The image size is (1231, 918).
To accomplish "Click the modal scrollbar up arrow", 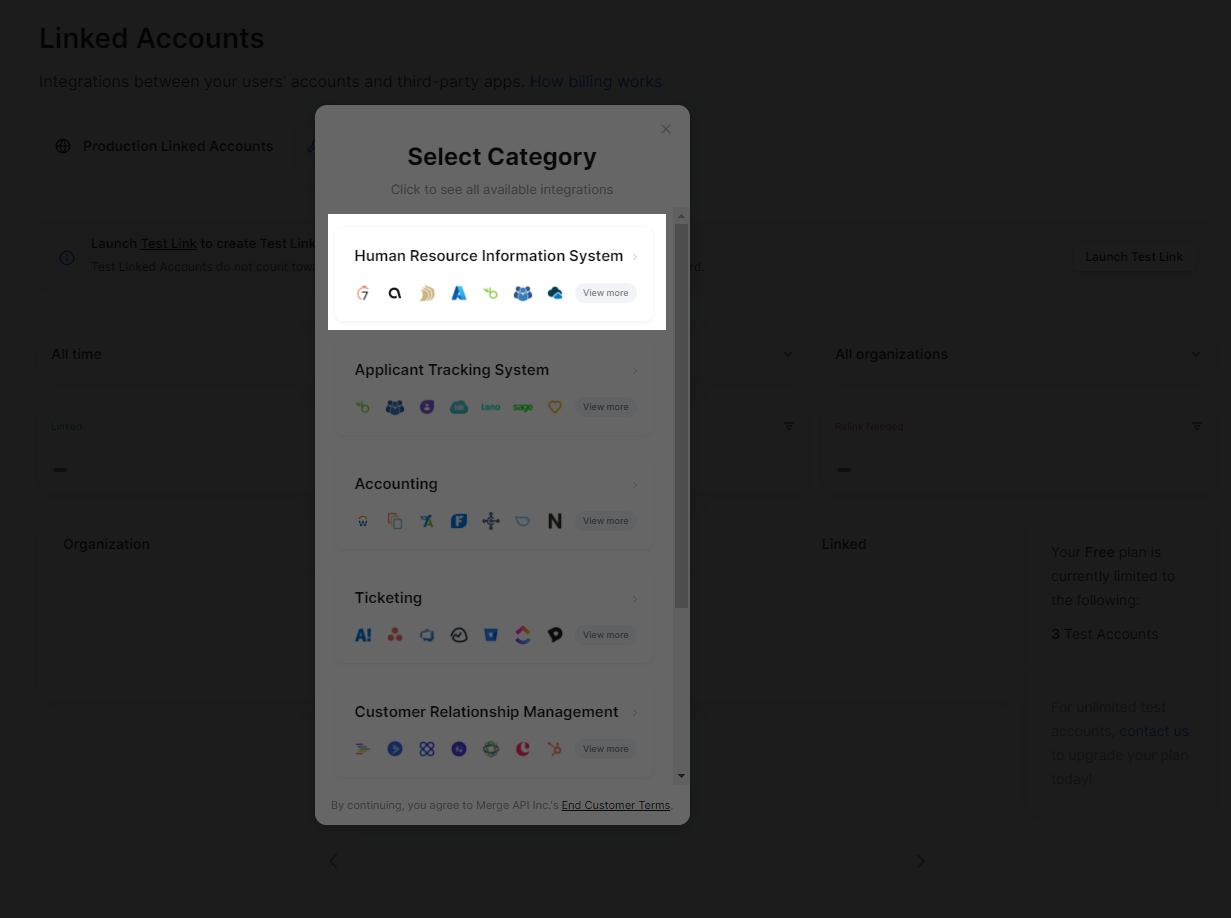I will tap(681, 215).
